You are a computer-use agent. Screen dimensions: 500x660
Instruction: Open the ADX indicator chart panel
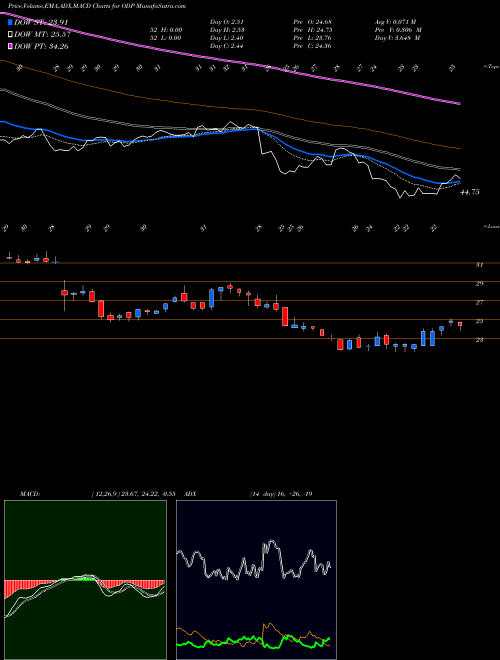tap(256, 580)
